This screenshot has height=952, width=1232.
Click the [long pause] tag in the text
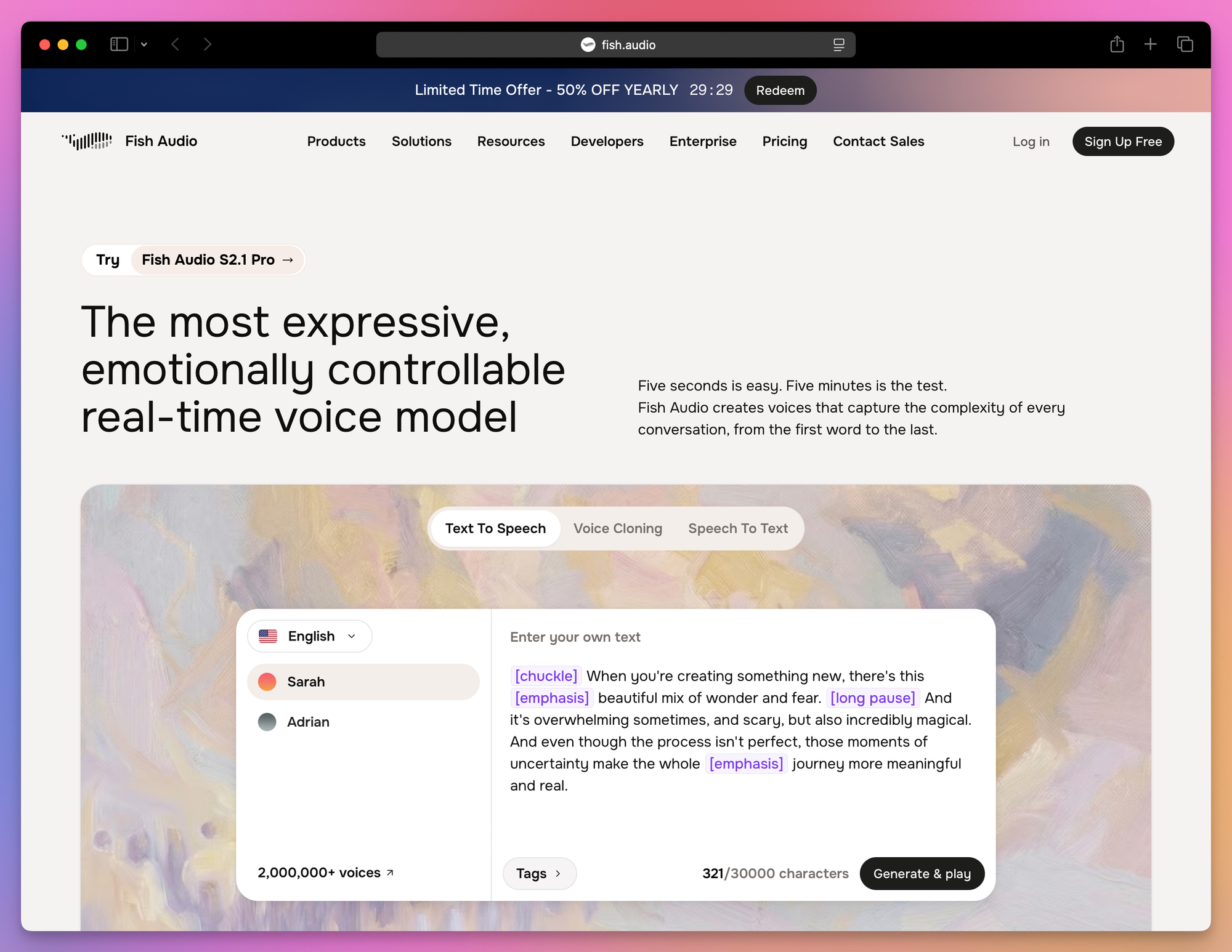tap(872, 698)
